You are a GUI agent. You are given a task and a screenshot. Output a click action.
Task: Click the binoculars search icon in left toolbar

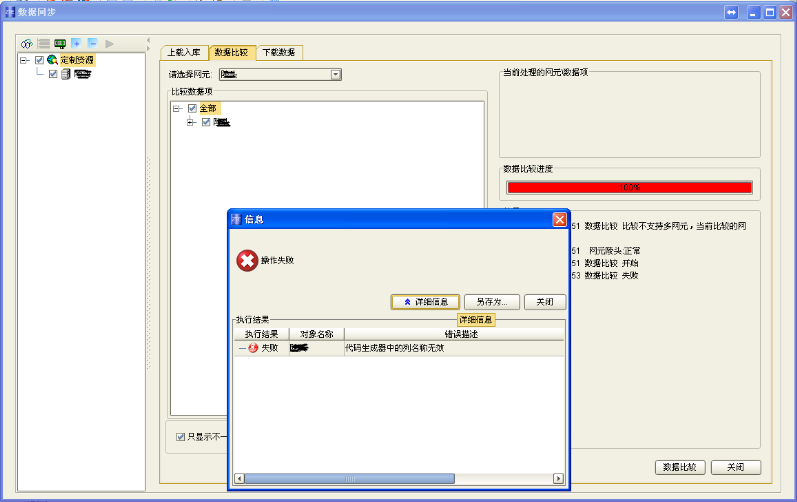coord(28,44)
